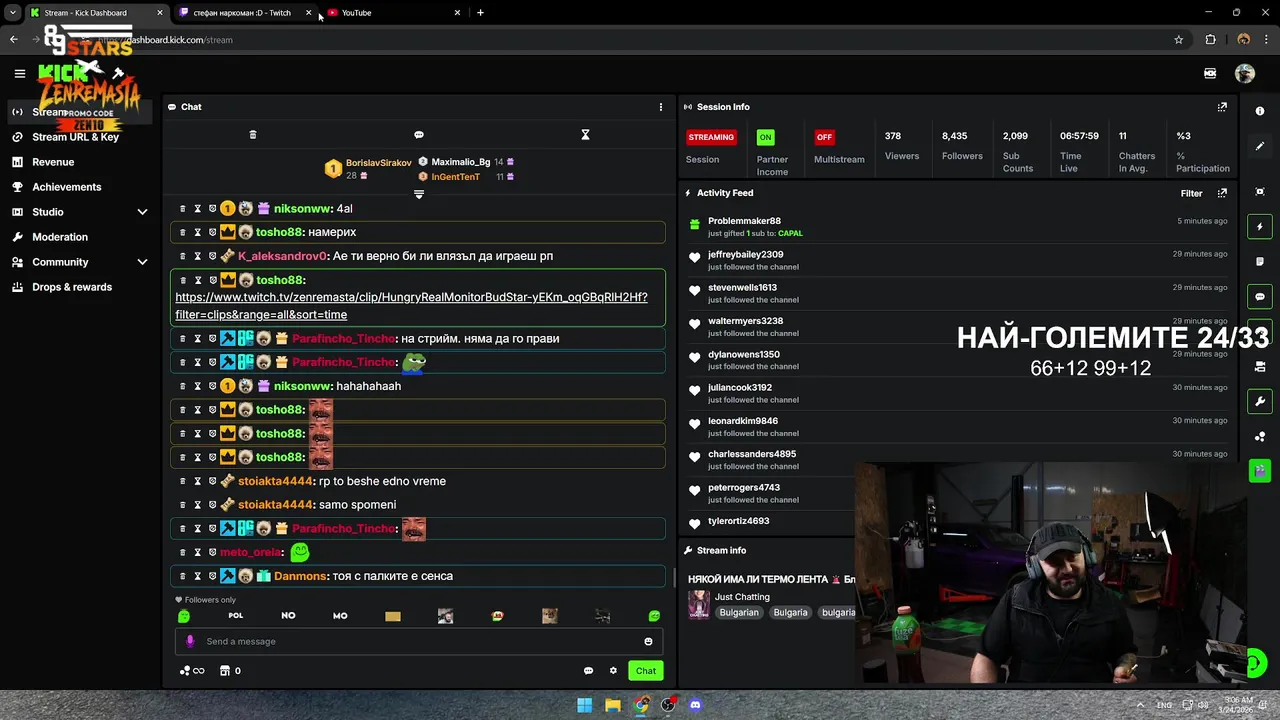This screenshot has height=720, width=1280.
Task: Open Chrome tab search dropdown
Action: pyautogui.click(x=13, y=13)
